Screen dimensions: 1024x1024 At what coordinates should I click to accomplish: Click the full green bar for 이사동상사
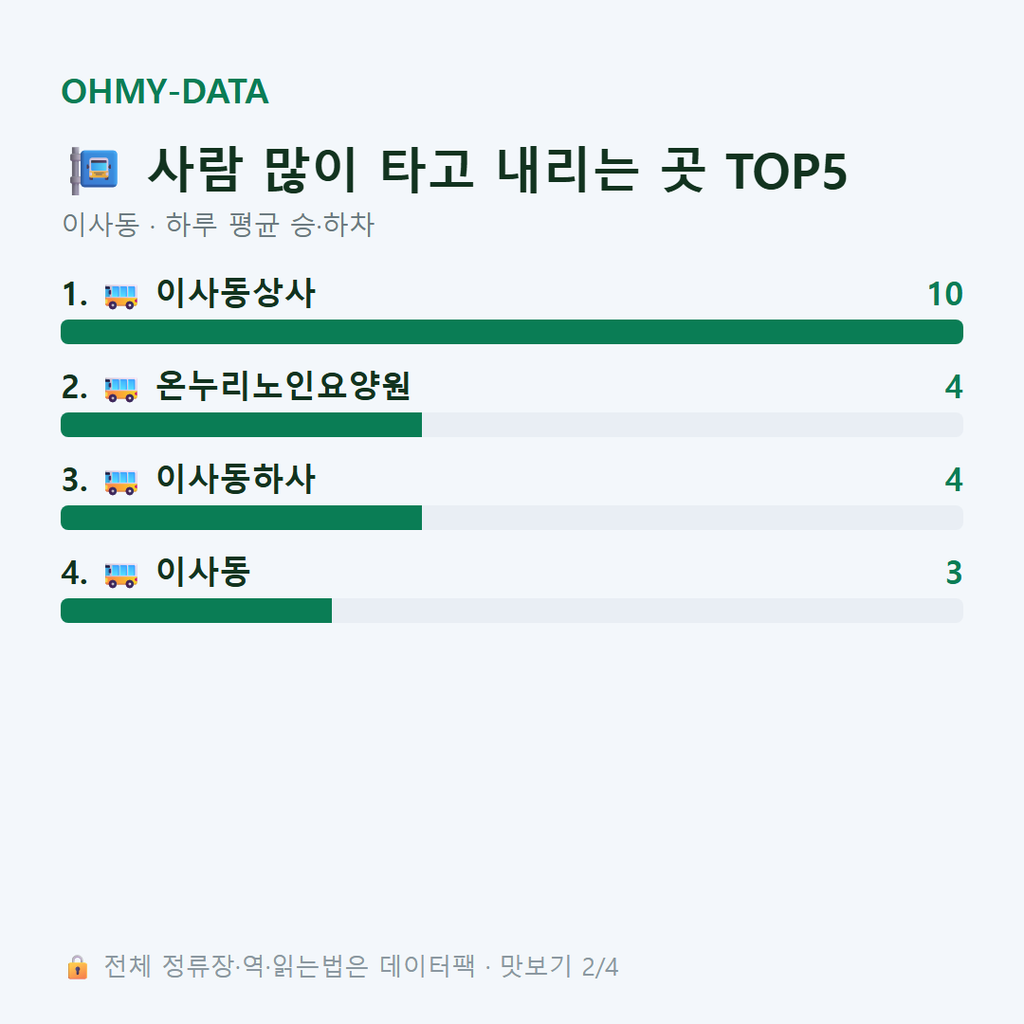coord(512,332)
